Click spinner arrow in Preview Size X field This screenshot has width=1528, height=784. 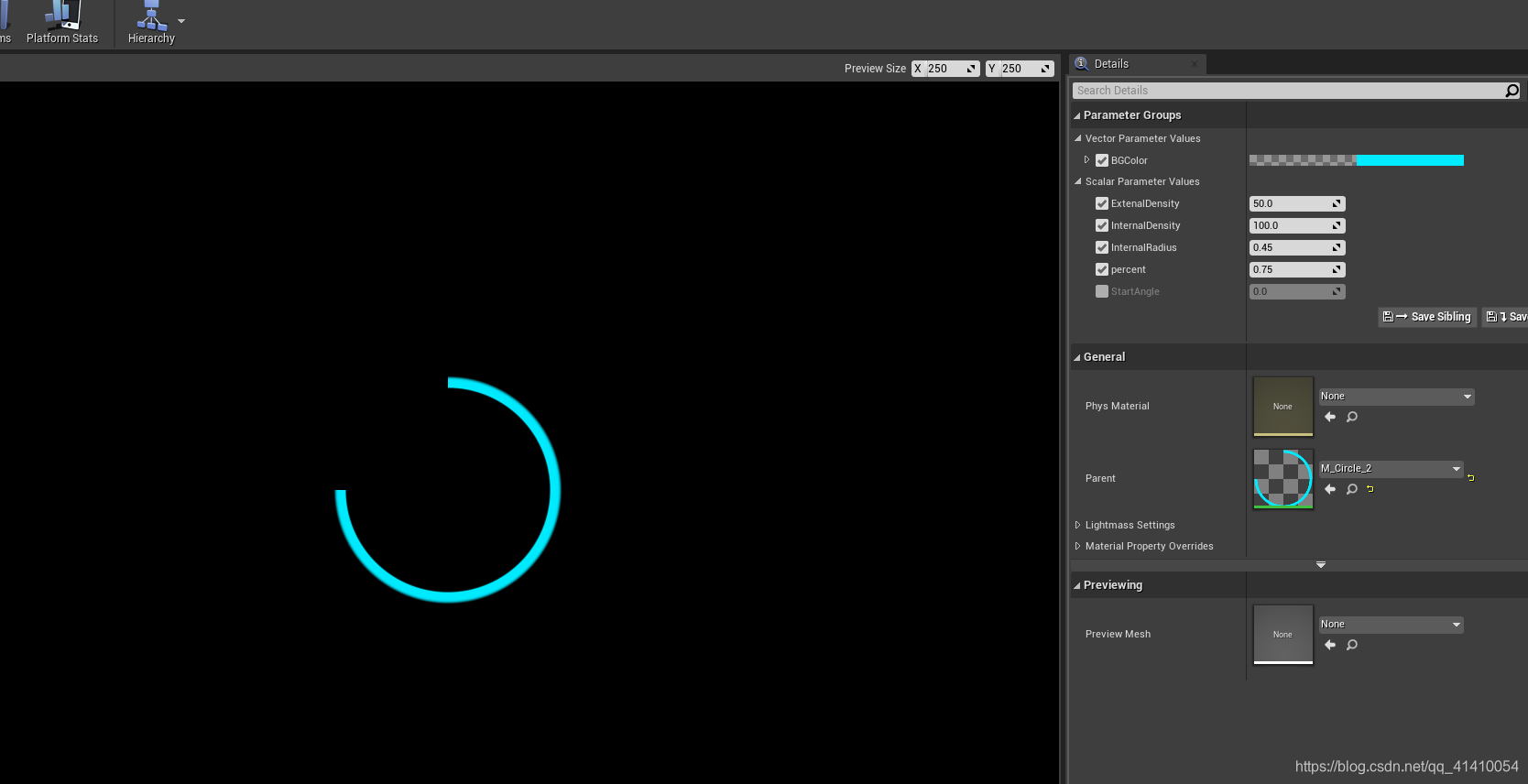click(971, 69)
